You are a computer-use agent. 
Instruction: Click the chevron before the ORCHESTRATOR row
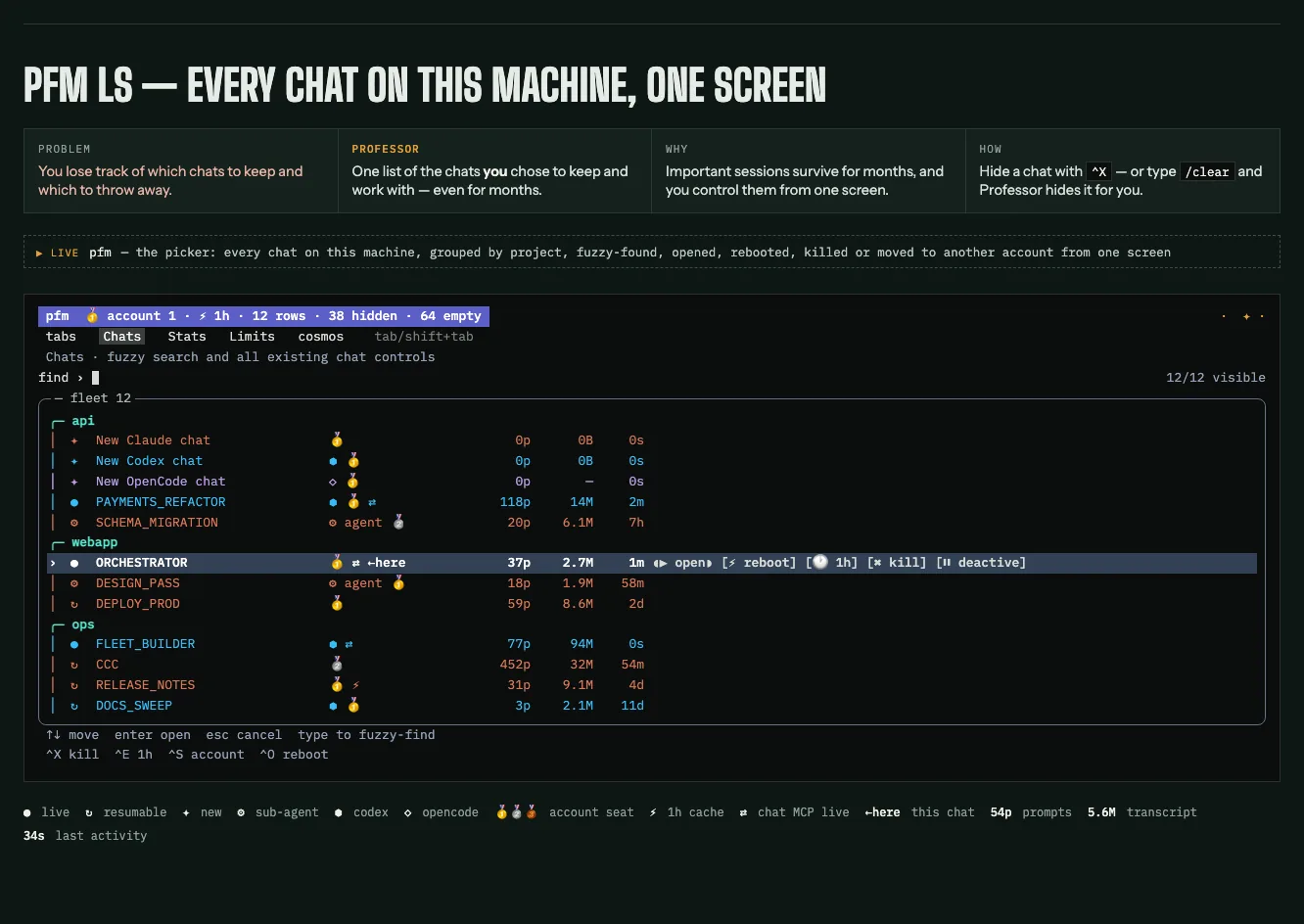[53, 563]
